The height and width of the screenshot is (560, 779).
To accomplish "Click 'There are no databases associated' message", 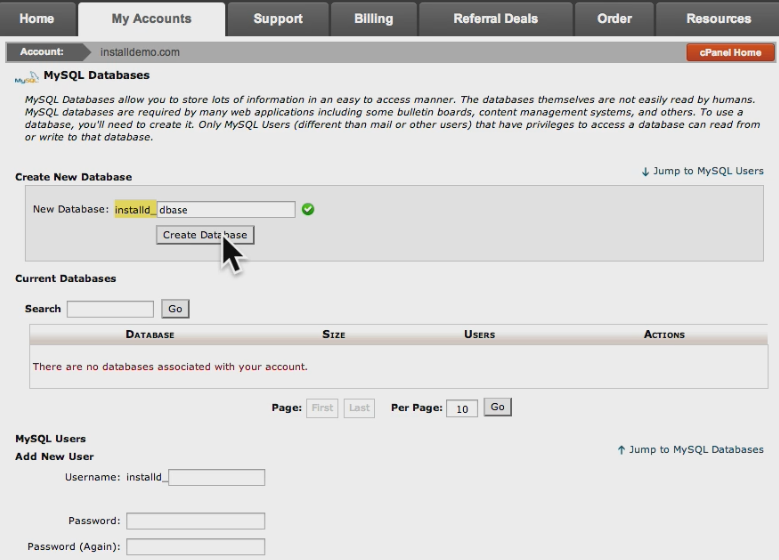I will click(x=170, y=367).
